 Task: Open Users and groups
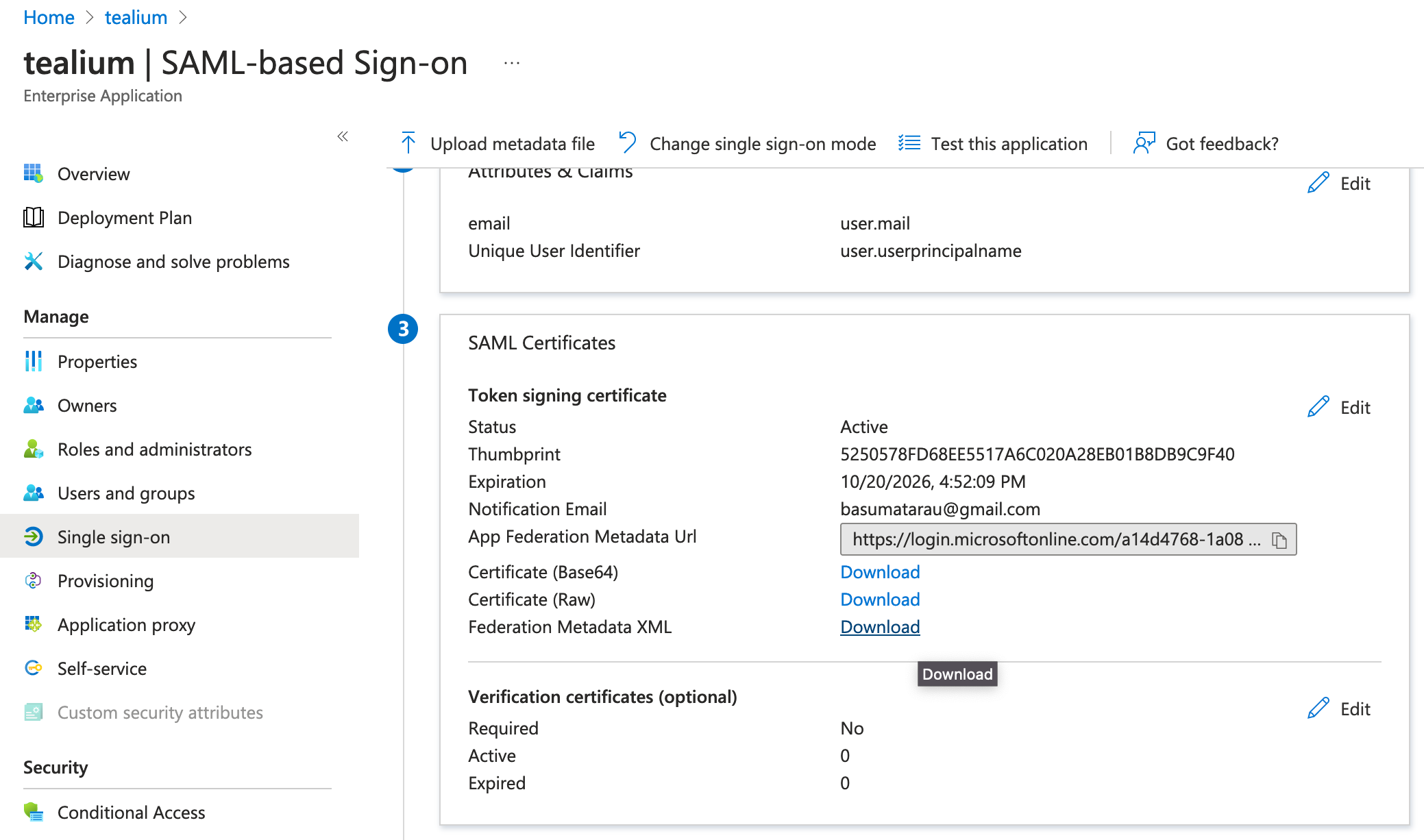point(126,493)
